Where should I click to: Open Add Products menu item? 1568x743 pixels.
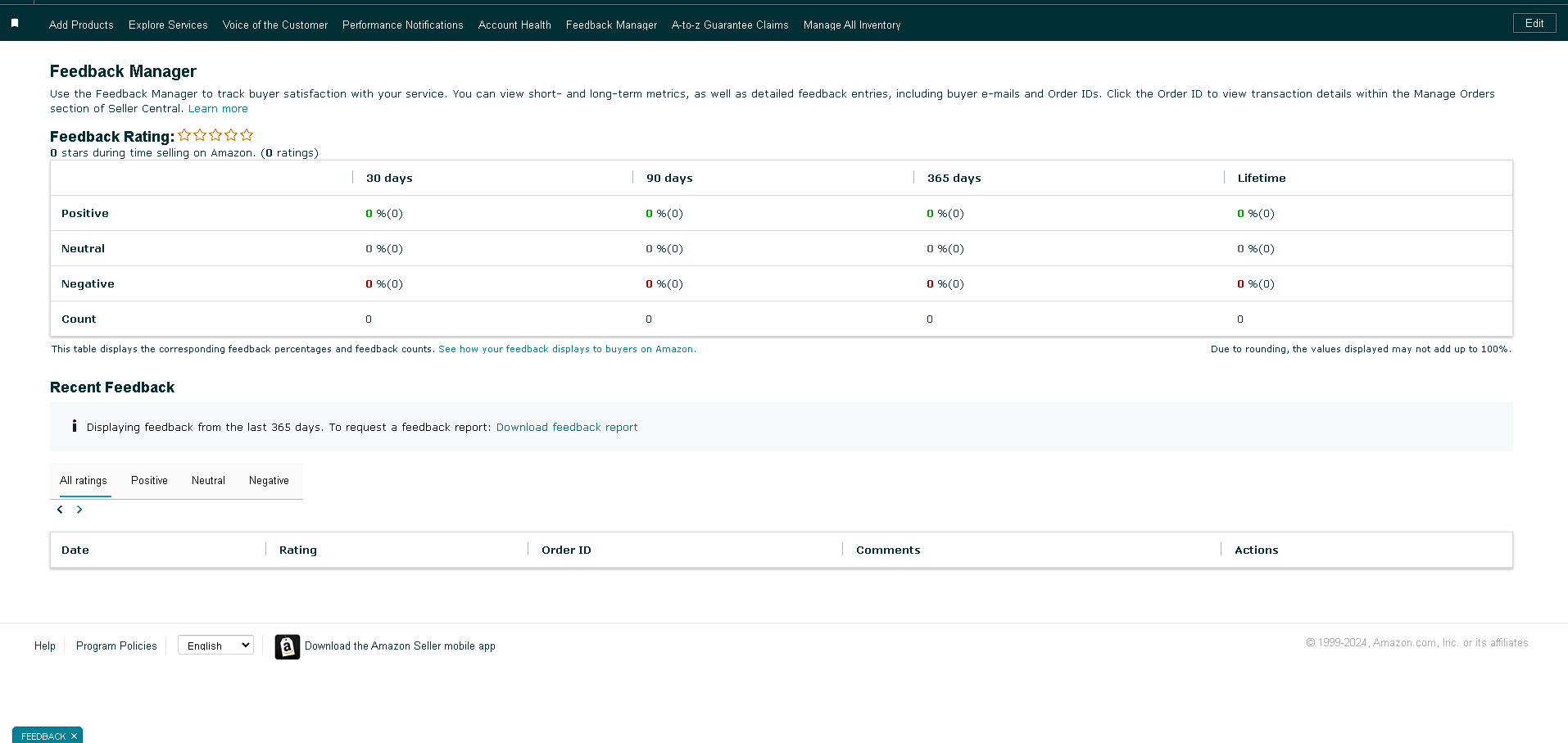(81, 25)
